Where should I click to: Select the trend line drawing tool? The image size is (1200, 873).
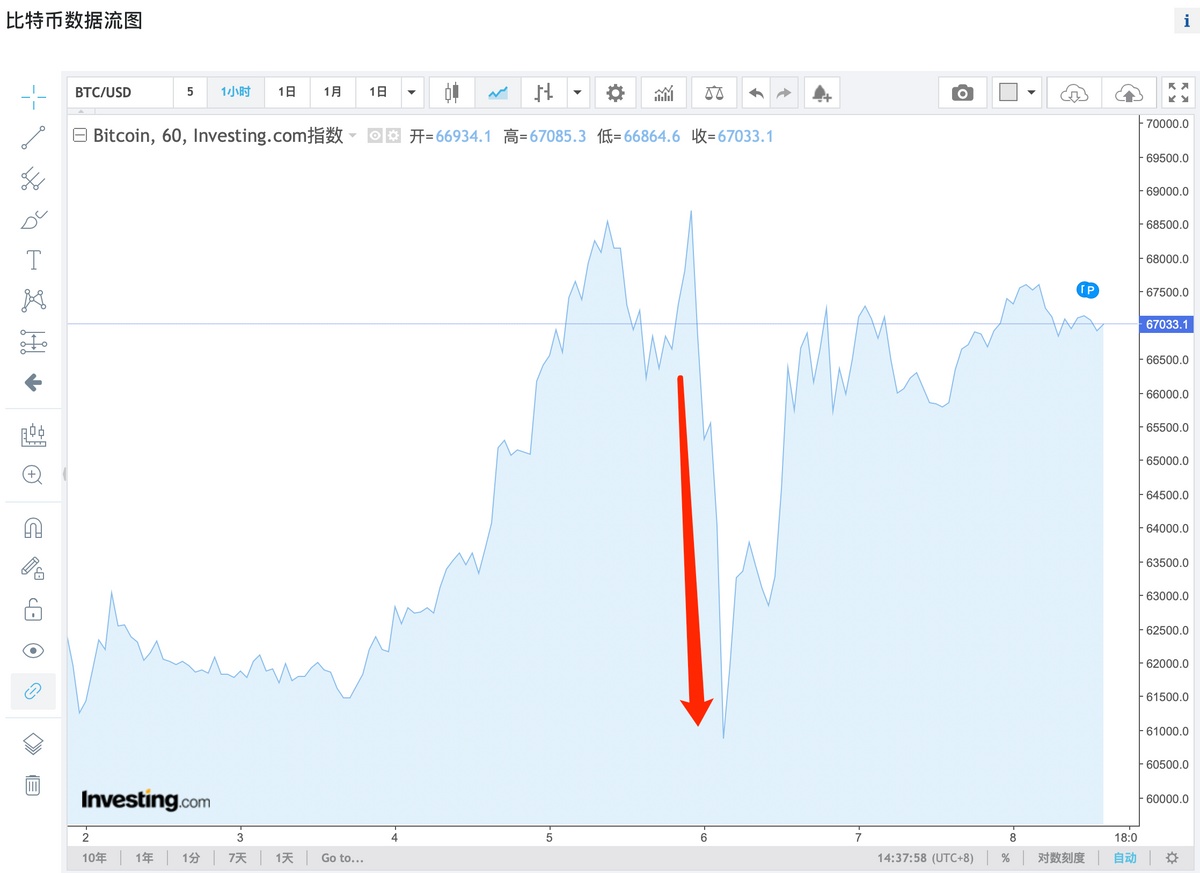pos(33,138)
